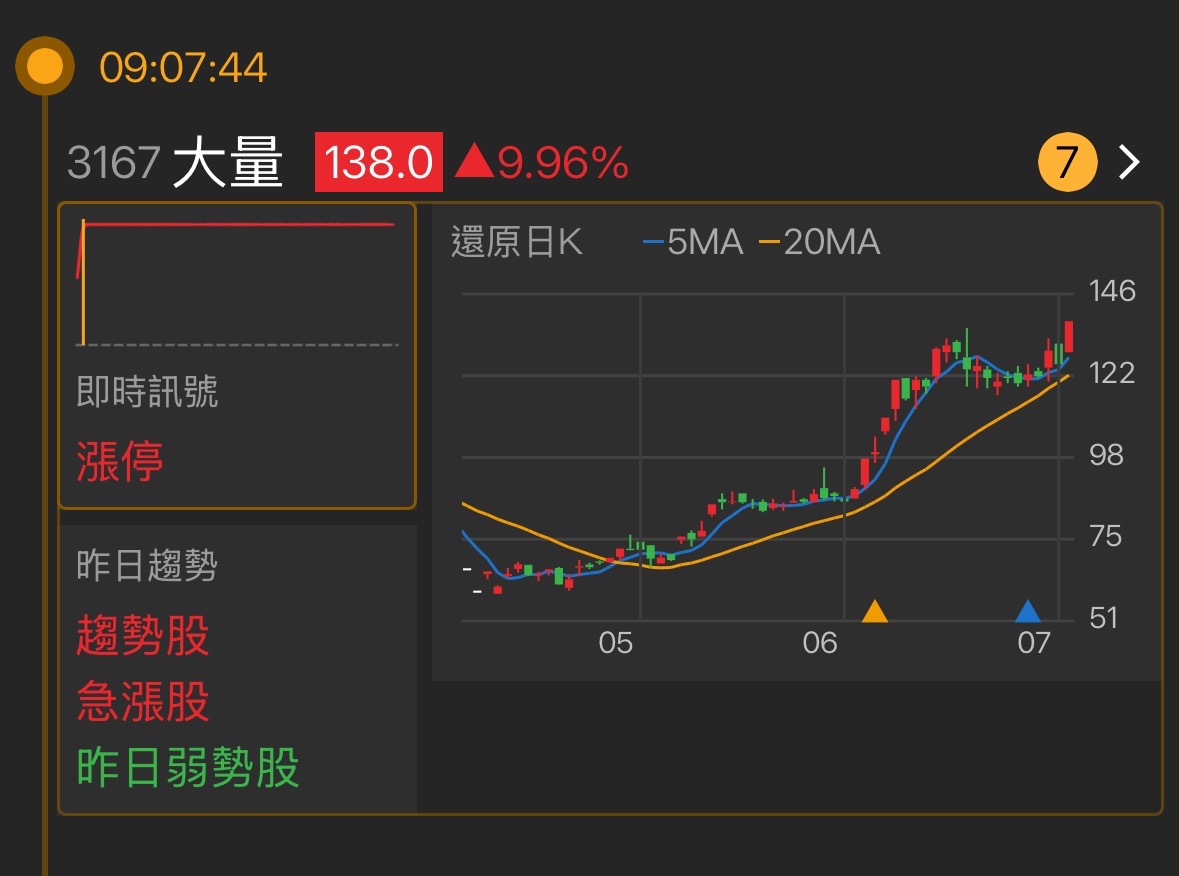This screenshot has height=876, width=1179.
Task: Toggle the 20MA legend line
Action: (x=819, y=242)
